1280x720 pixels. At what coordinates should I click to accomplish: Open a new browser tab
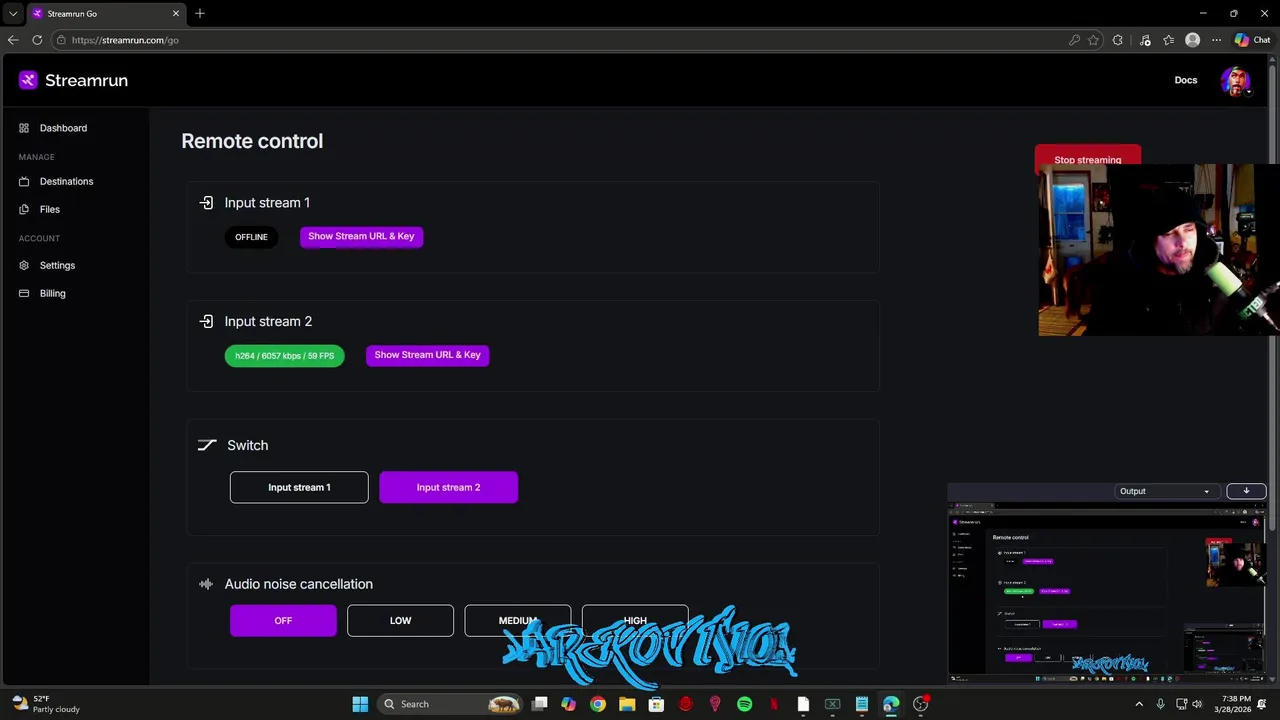200,13
